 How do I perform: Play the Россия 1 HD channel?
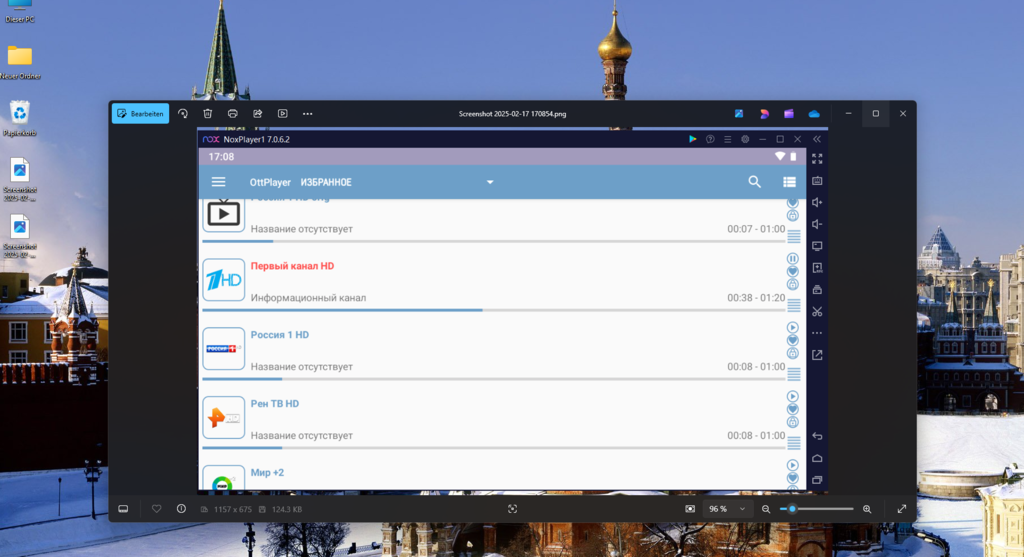click(x=793, y=327)
